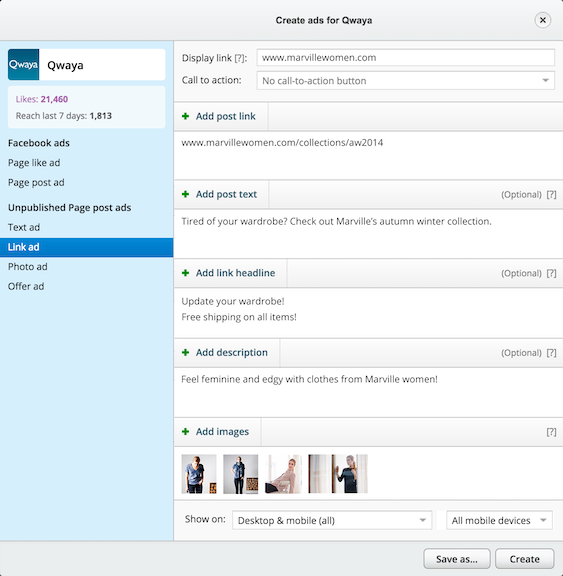The height and width of the screenshot is (576, 563).
Task: Open the Desktop & mobile (all) dropdown
Action: pyautogui.click(x=332, y=521)
